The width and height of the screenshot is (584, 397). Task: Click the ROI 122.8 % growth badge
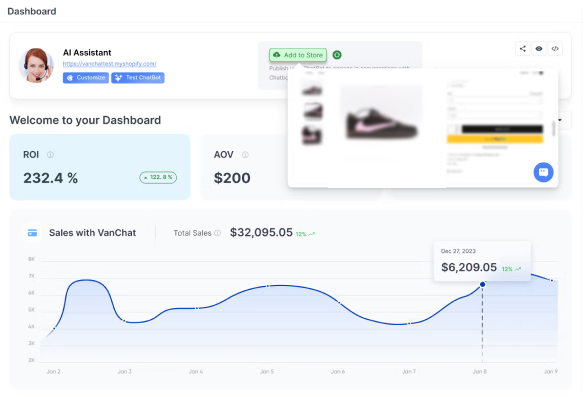158,177
